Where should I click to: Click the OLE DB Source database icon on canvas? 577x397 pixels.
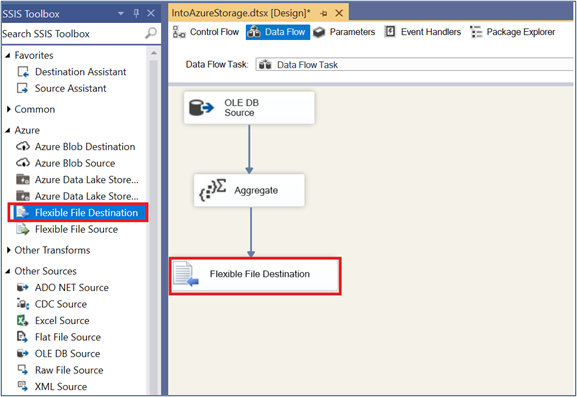[x=201, y=108]
